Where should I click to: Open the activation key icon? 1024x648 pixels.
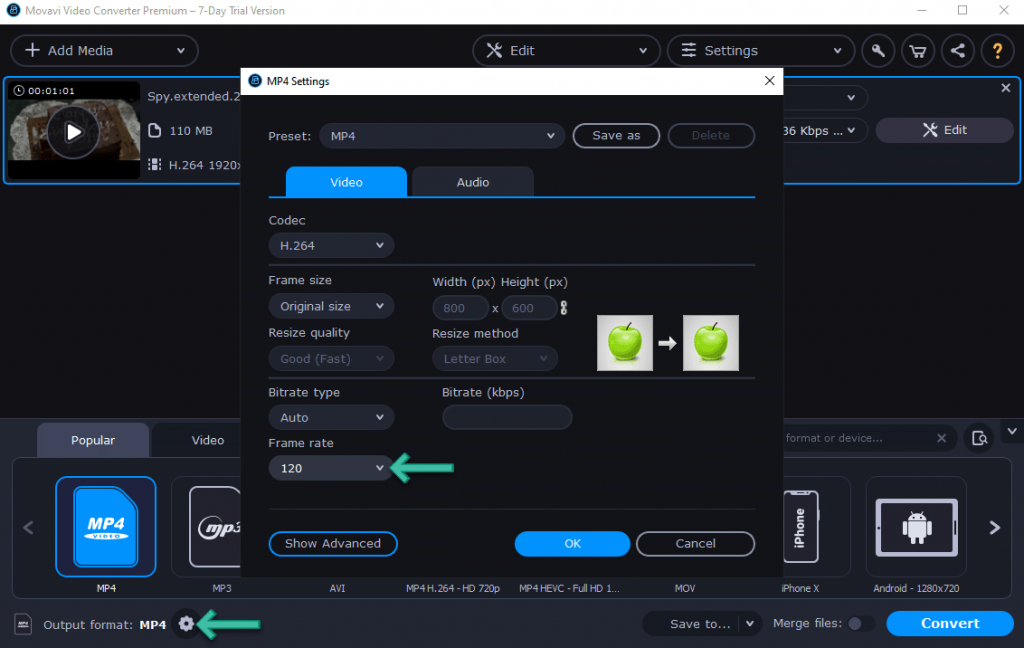coord(877,50)
